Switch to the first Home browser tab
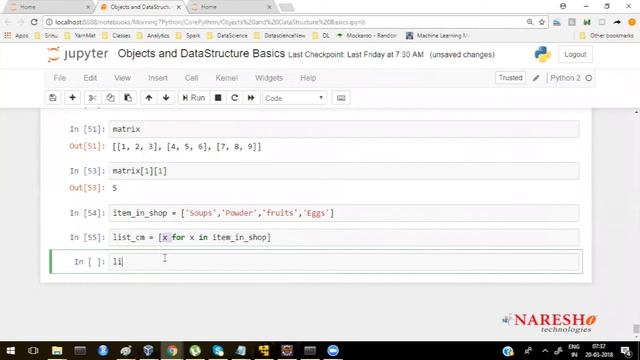640x360 pixels. tap(49, 7)
